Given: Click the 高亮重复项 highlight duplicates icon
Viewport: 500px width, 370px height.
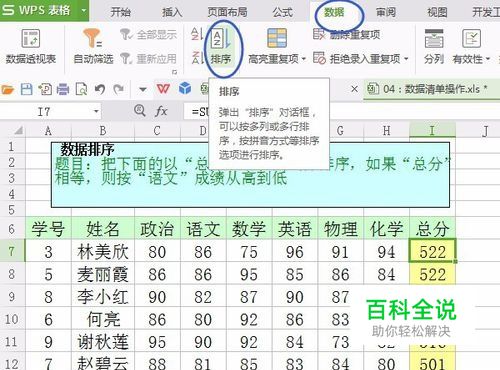Looking at the screenshot, I should (x=277, y=38).
